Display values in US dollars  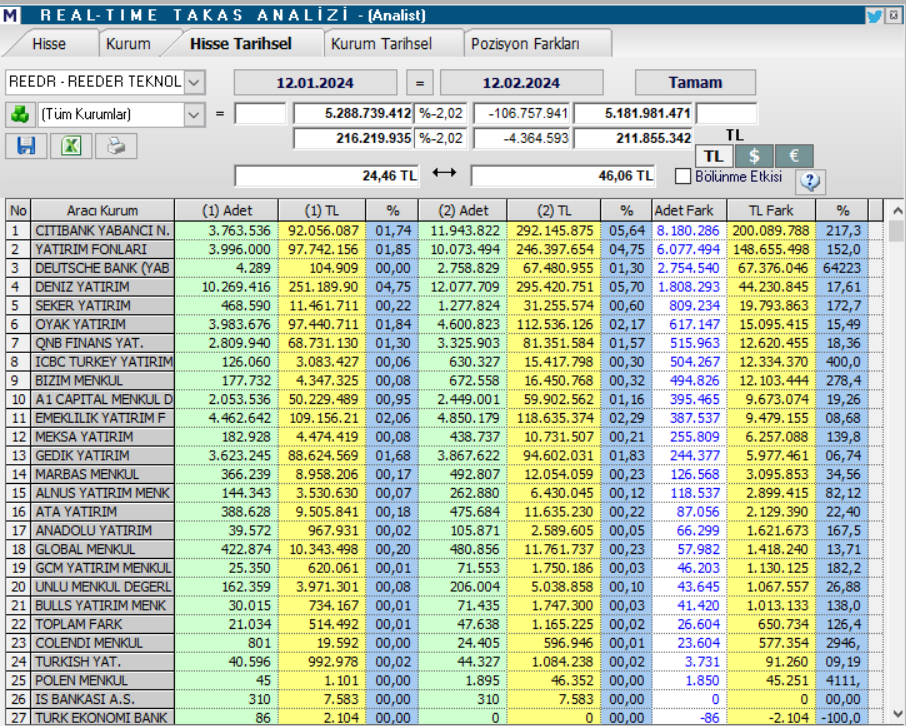(x=753, y=156)
